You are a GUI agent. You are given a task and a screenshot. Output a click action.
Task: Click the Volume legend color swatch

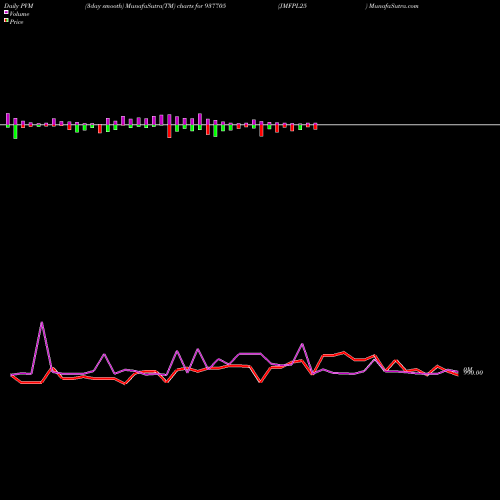(6, 12)
